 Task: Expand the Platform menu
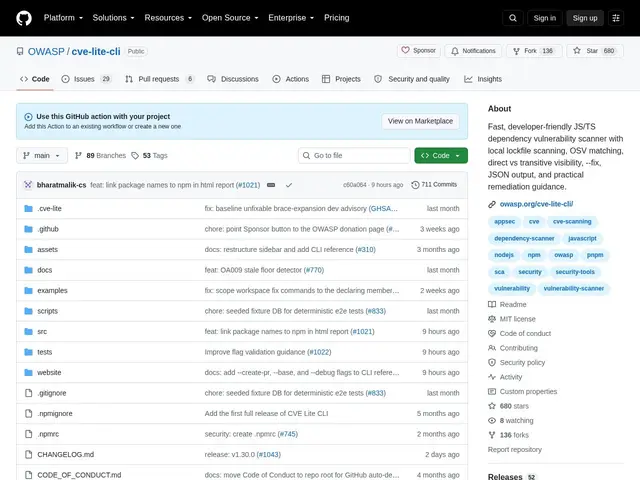click(63, 18)
